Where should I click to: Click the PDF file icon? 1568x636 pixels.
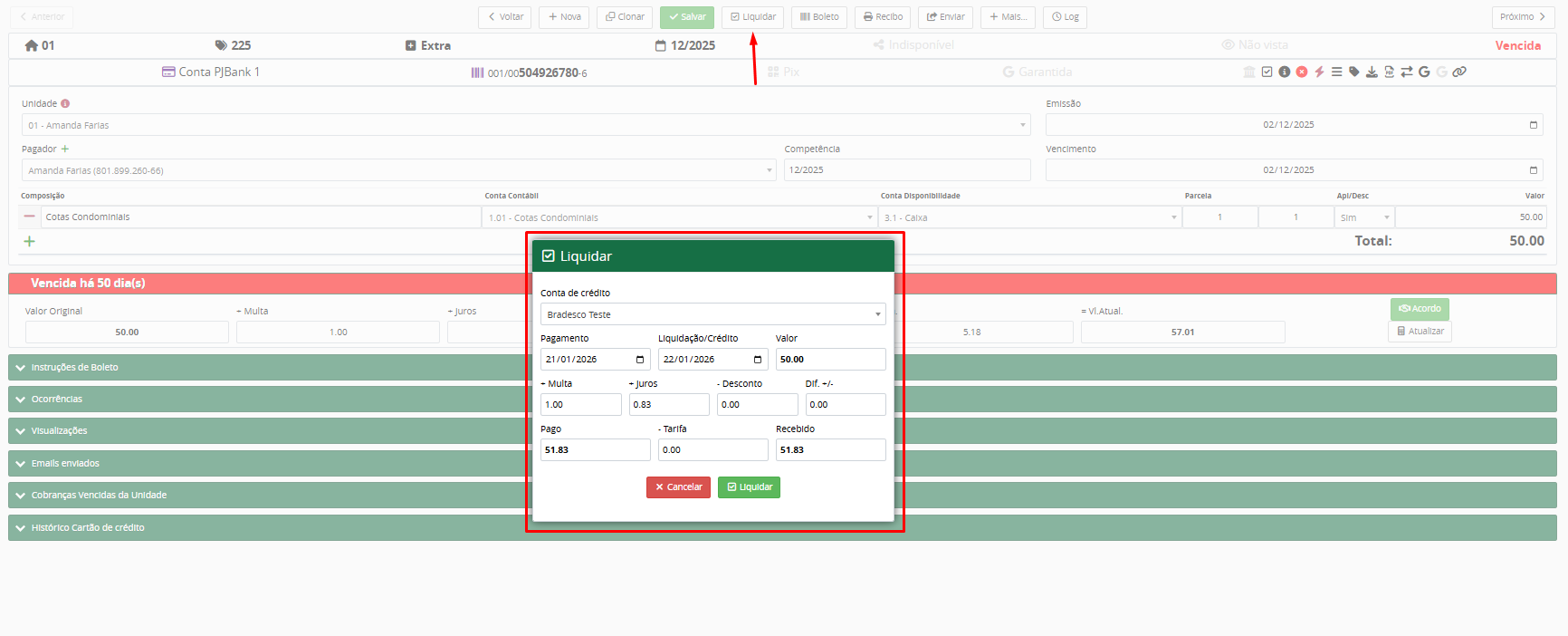click(1389, 72)
